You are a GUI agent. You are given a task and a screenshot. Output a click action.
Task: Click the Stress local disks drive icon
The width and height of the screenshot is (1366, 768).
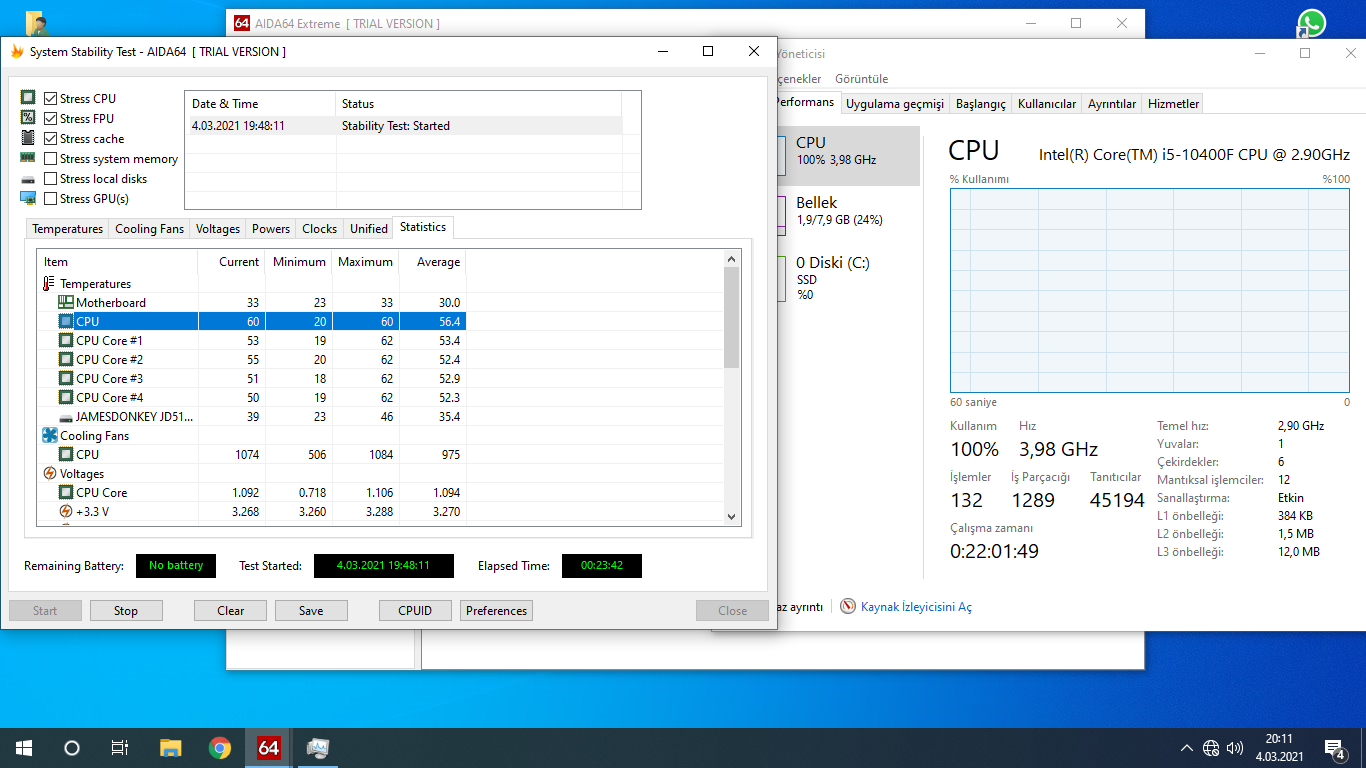(28, 179)
